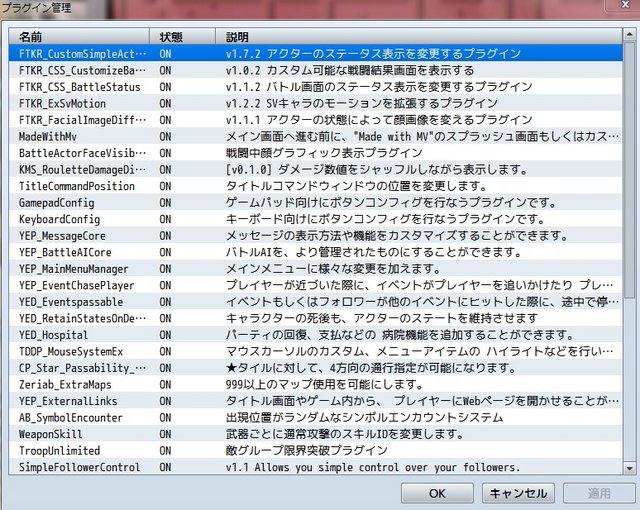Image resolution: width=640 pixels, height=510 pixels.
Task: Close the プラグイン管理 dialog
Action: click(x=625, y=4)
